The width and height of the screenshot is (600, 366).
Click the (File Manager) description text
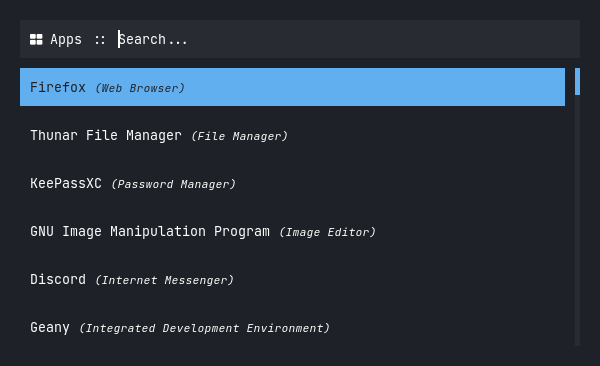point(240,136)
